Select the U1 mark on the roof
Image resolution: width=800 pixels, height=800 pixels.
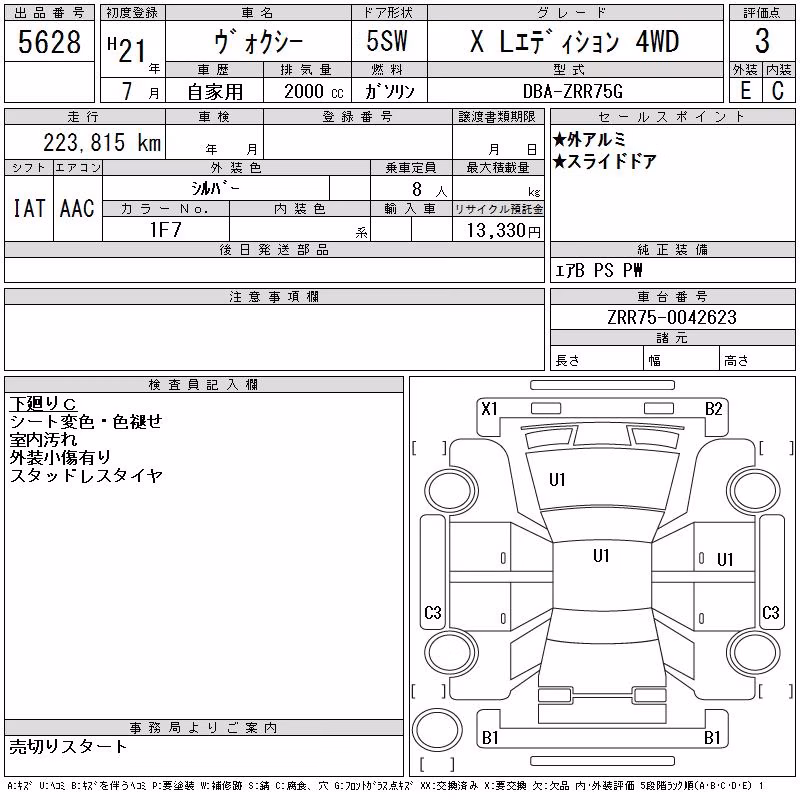[x=602, y=556]
